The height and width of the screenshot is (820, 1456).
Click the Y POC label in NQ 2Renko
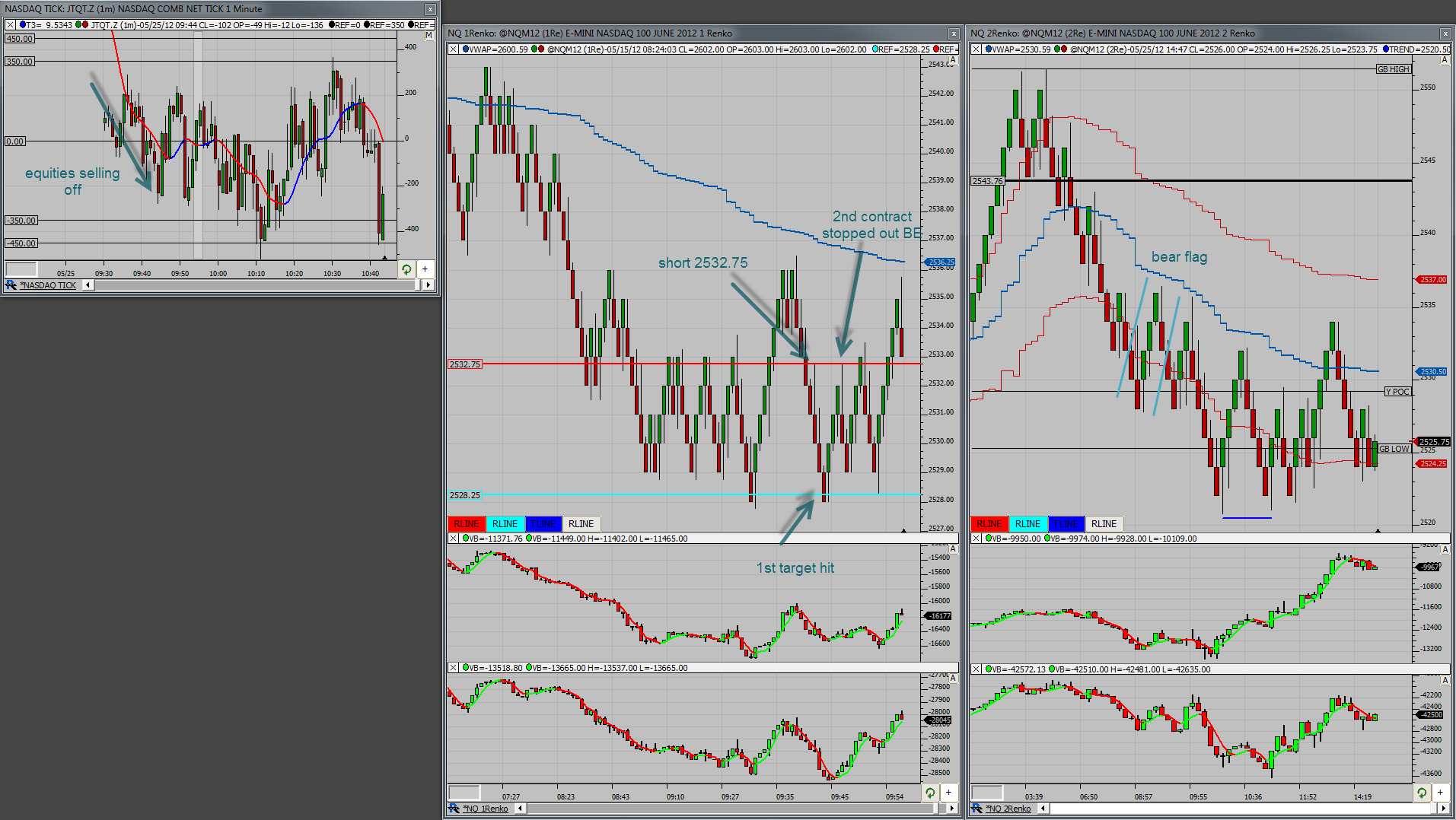pyautogui.click(x=1397, y=392)
